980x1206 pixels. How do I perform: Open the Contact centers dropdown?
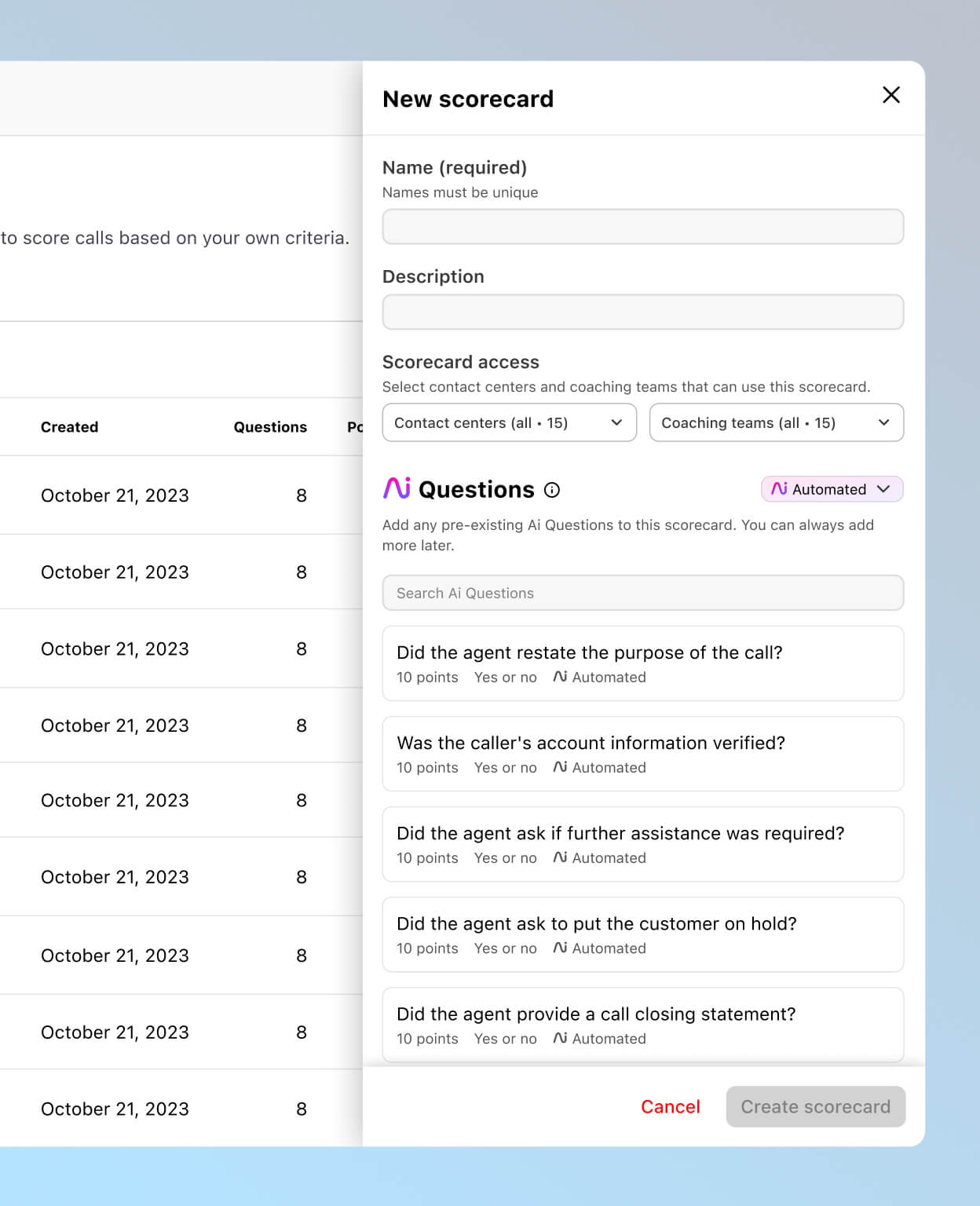(509, 422)
